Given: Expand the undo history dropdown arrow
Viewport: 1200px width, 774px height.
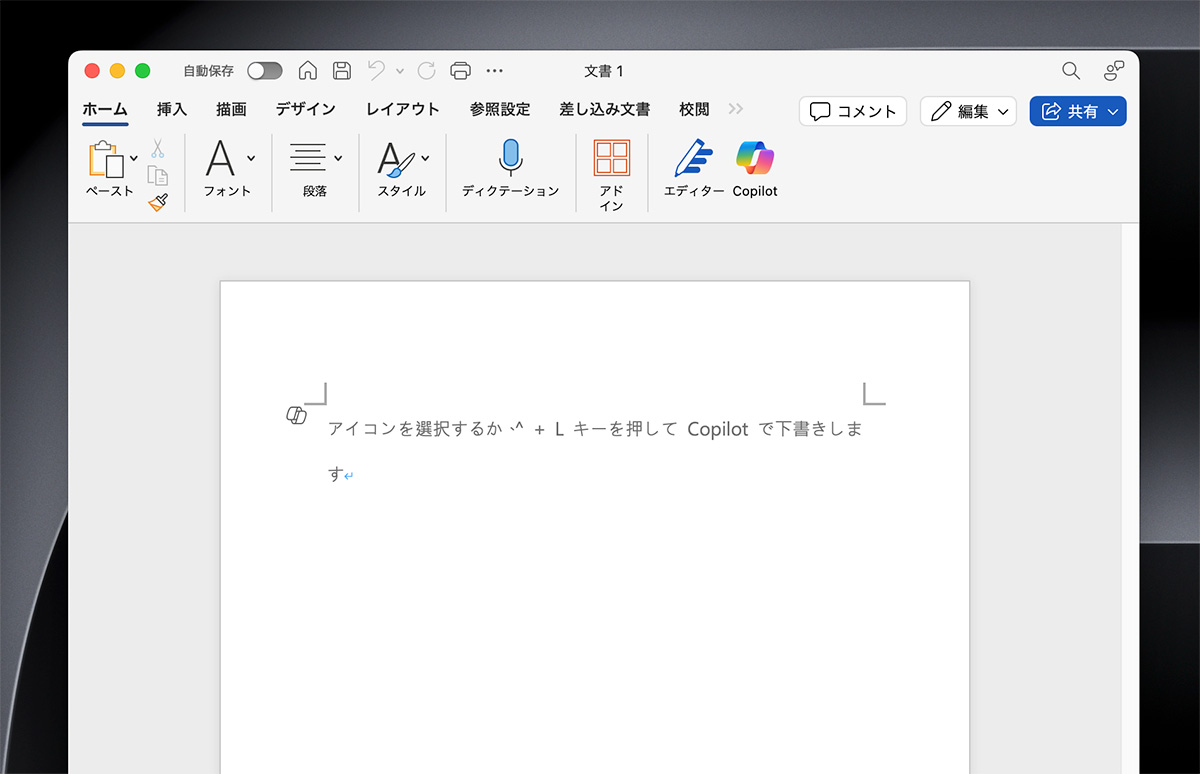Looking at the screenshot, I should click(400, 71).
